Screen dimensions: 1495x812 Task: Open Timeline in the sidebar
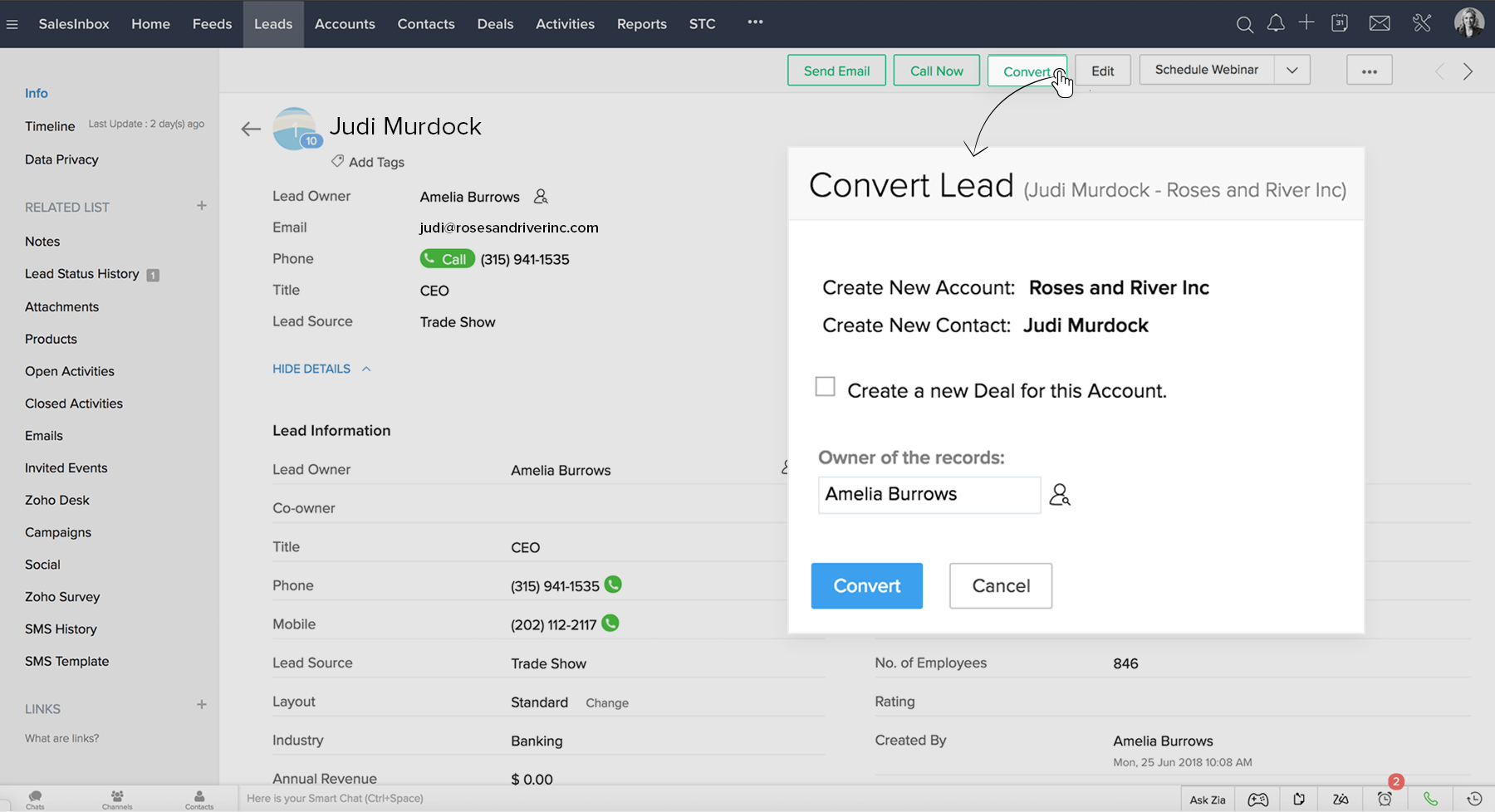tap(50, 126)
